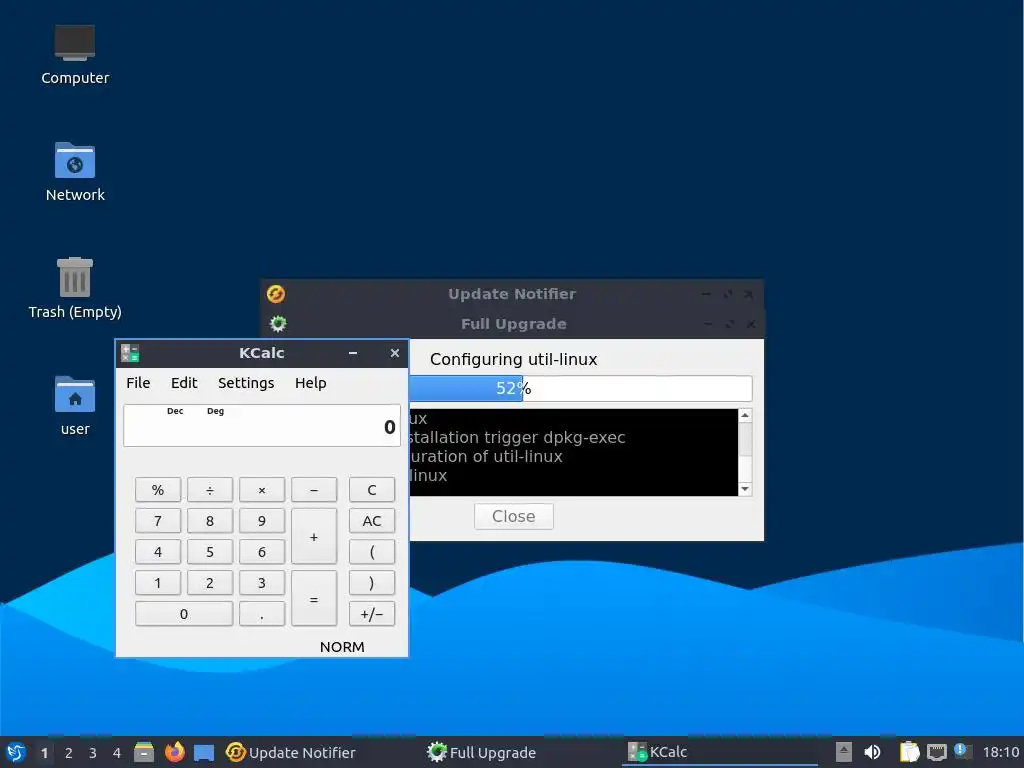
Task: Click the decimal point key in KCalc
Action: click(261, 614)
